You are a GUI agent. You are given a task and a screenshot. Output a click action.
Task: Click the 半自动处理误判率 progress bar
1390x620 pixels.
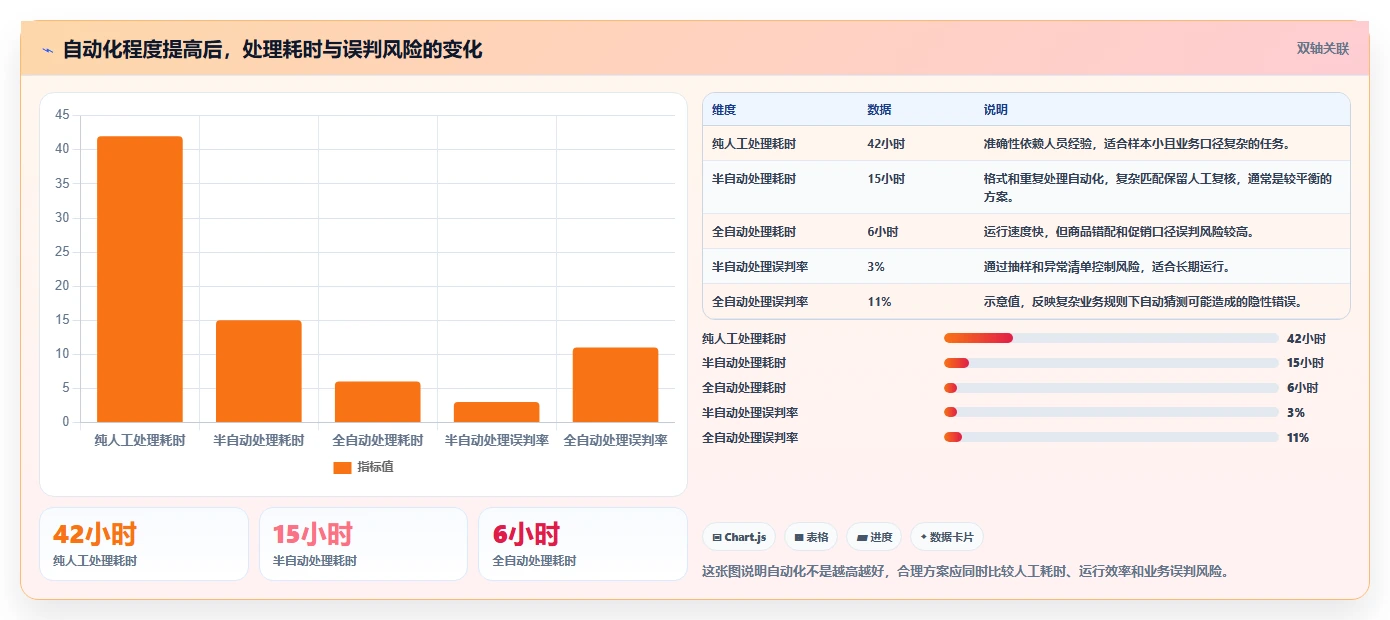1111,412
